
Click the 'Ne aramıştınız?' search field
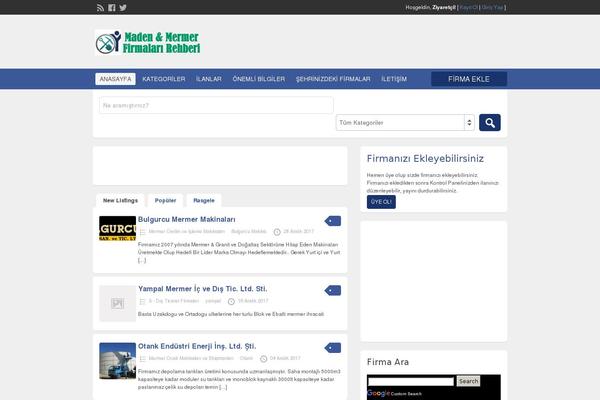[216, 105]
